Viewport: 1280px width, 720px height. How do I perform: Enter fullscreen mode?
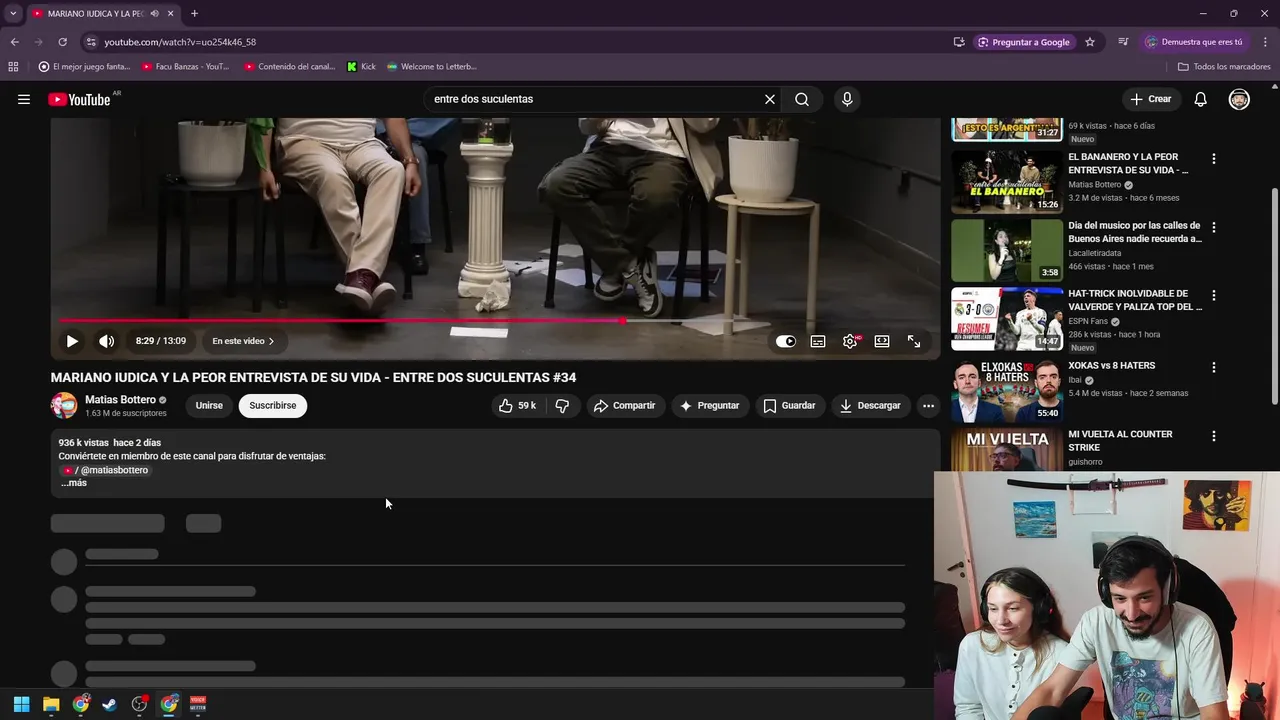[x=914, y=341]
